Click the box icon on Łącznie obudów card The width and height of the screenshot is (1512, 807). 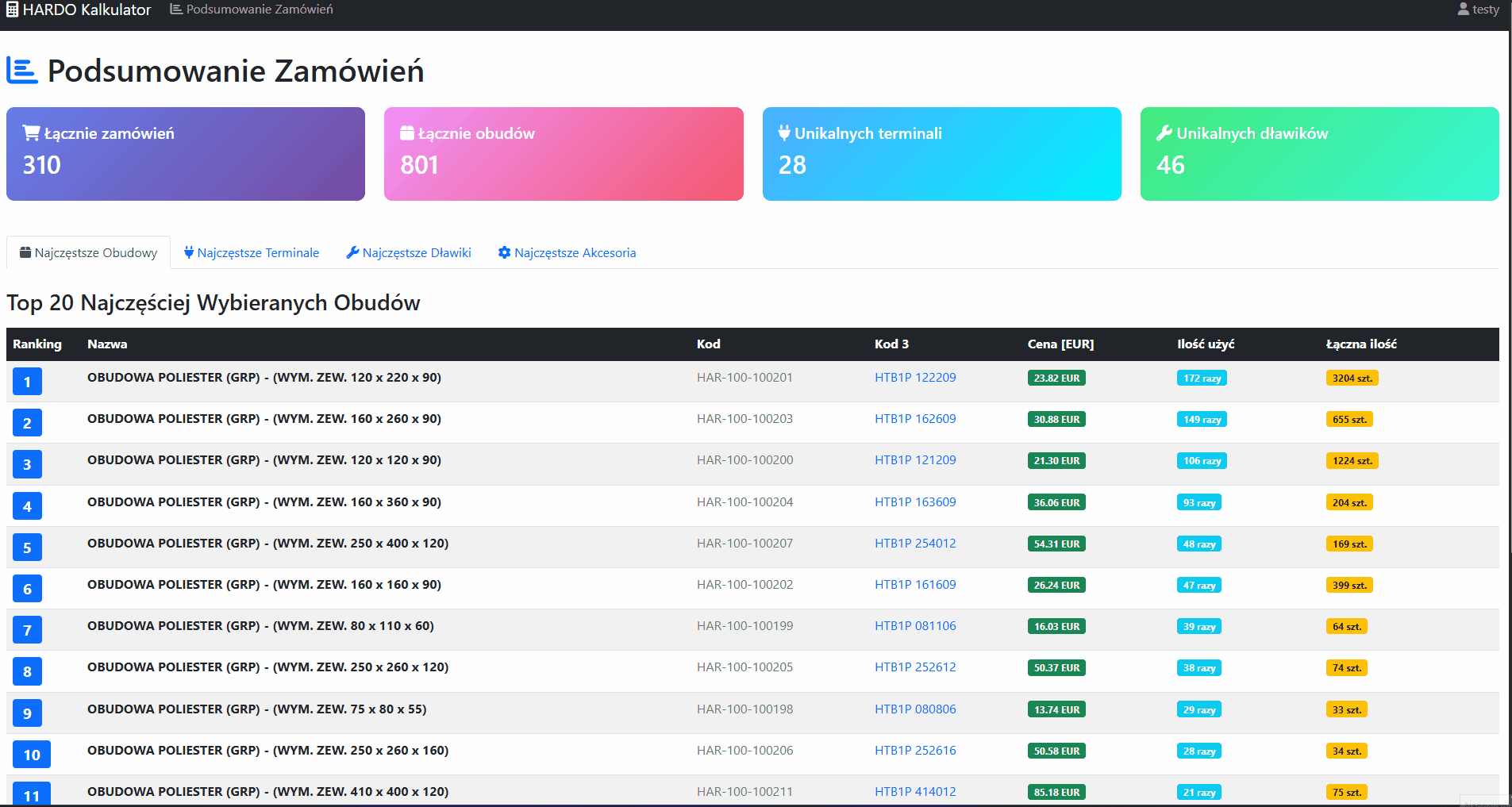[x=407, y=133]
